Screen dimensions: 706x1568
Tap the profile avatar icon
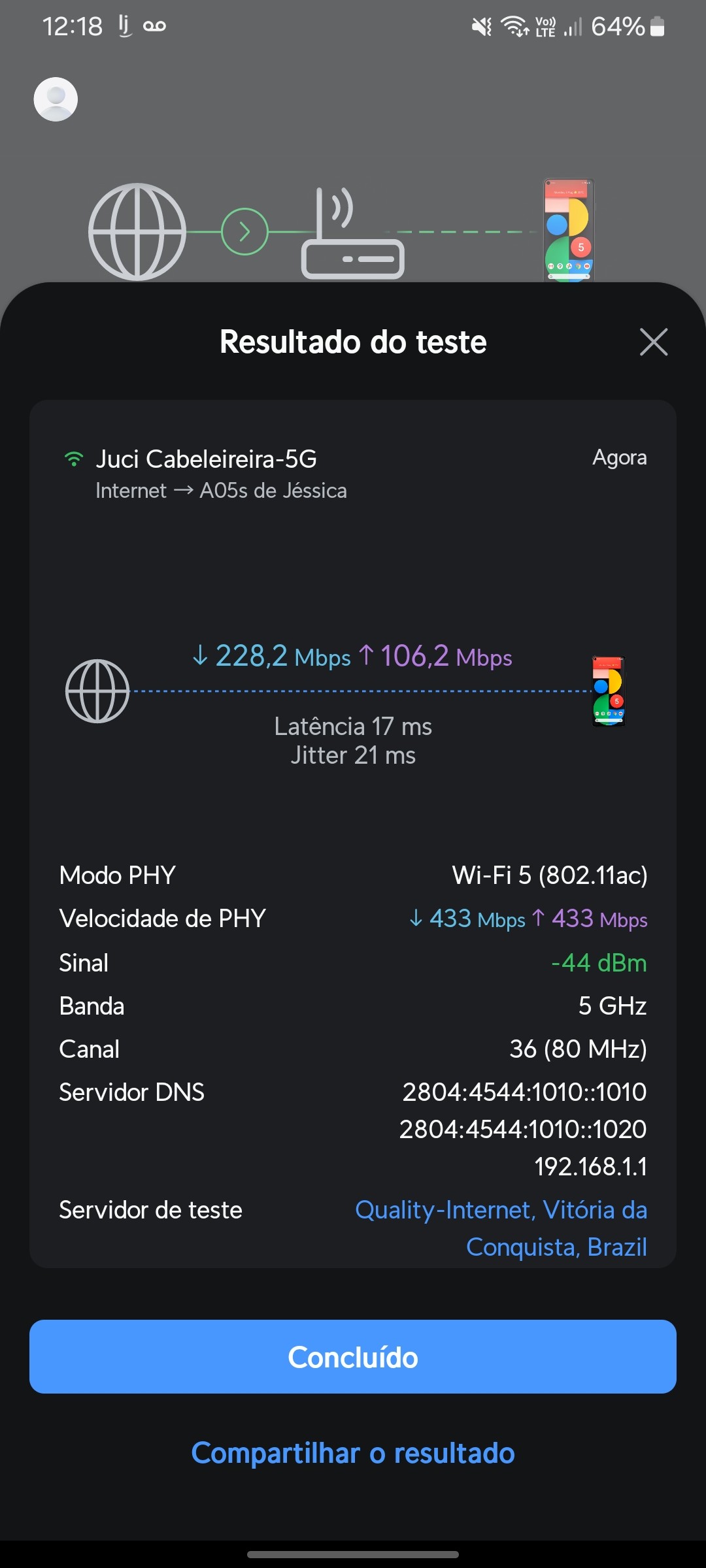pyautogui.click(x=56, y=99)
